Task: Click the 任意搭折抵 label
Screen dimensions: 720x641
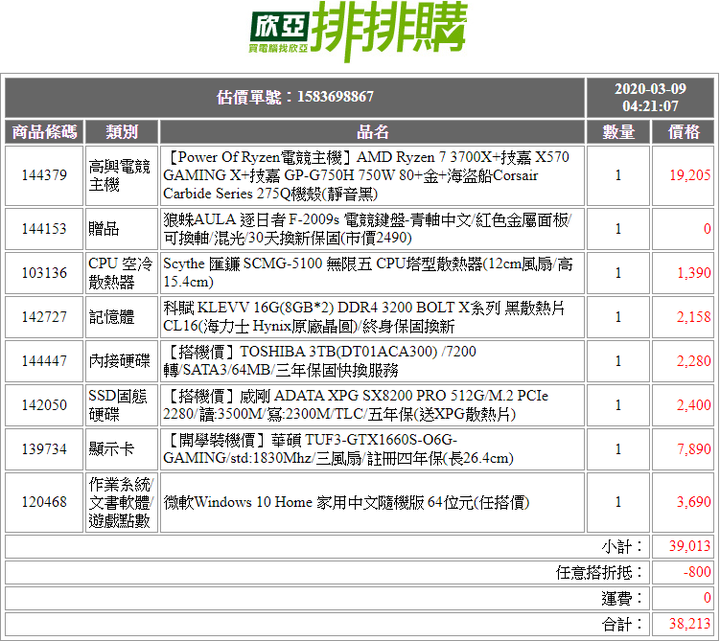Action: (600, 573)
